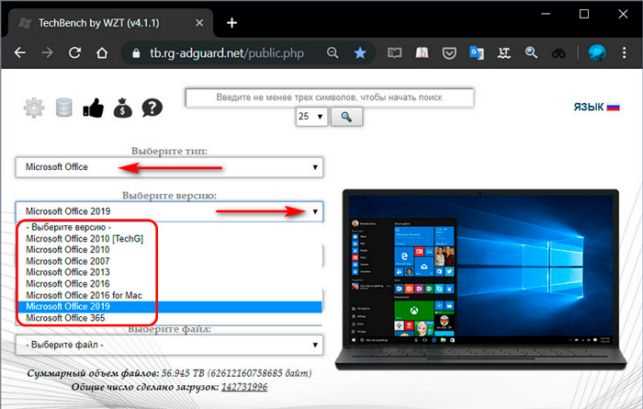Select the TechBench by WZT tab

(x=111, y=23)
